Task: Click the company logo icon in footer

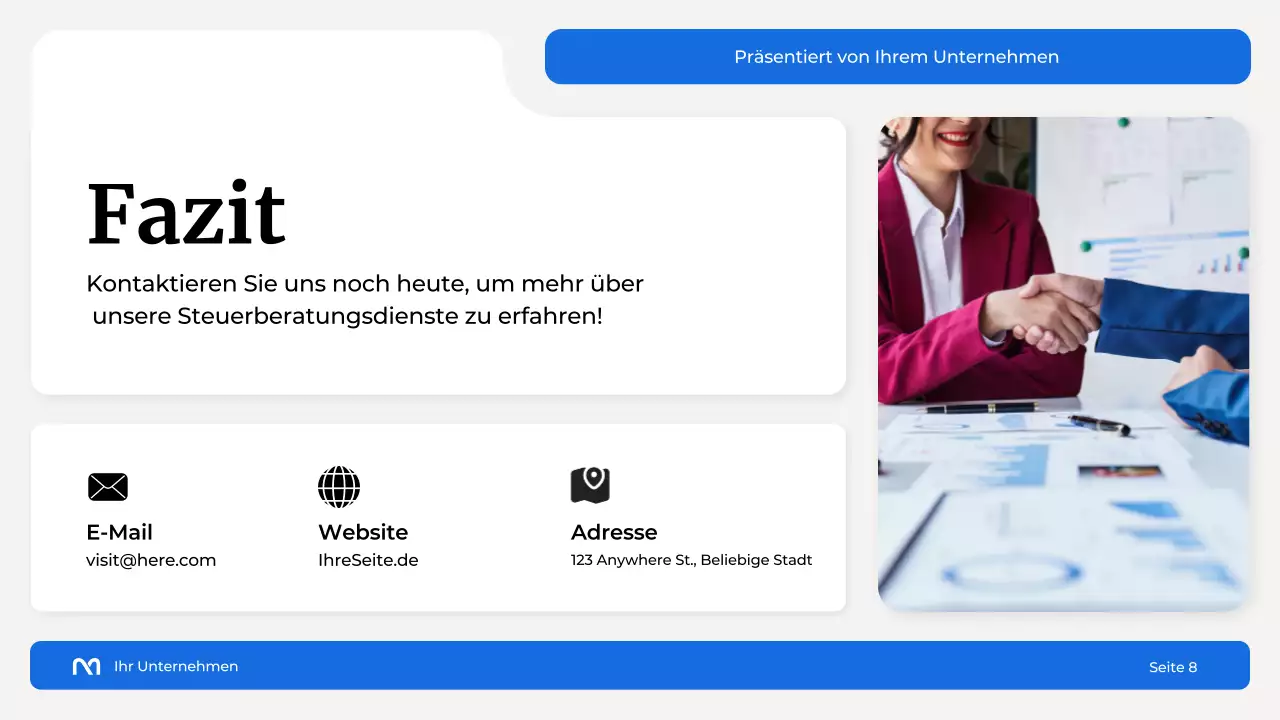Action: coord(87,667)
